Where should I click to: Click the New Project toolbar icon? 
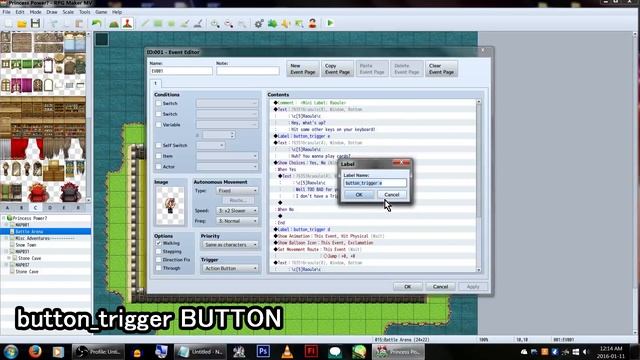click(x=8, y=23)
